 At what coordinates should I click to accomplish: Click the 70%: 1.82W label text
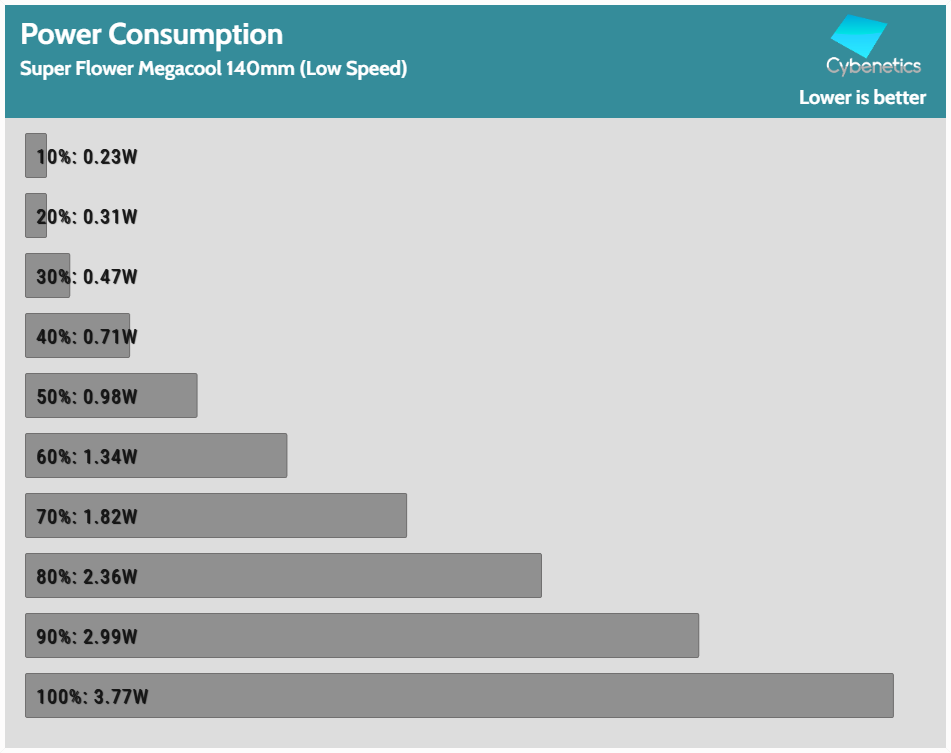(x=87, y=517)
